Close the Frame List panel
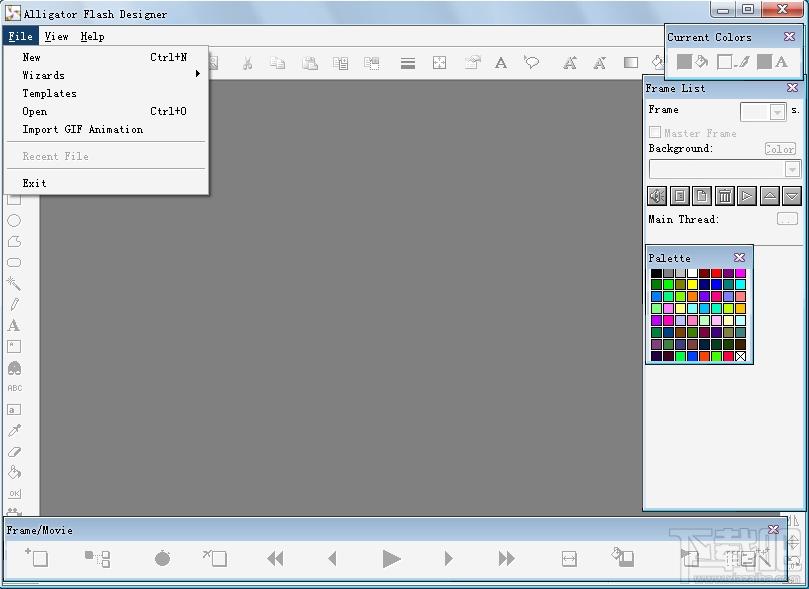Image resolution: width=809 pixels, height=589 pixels. pos(792,88)
